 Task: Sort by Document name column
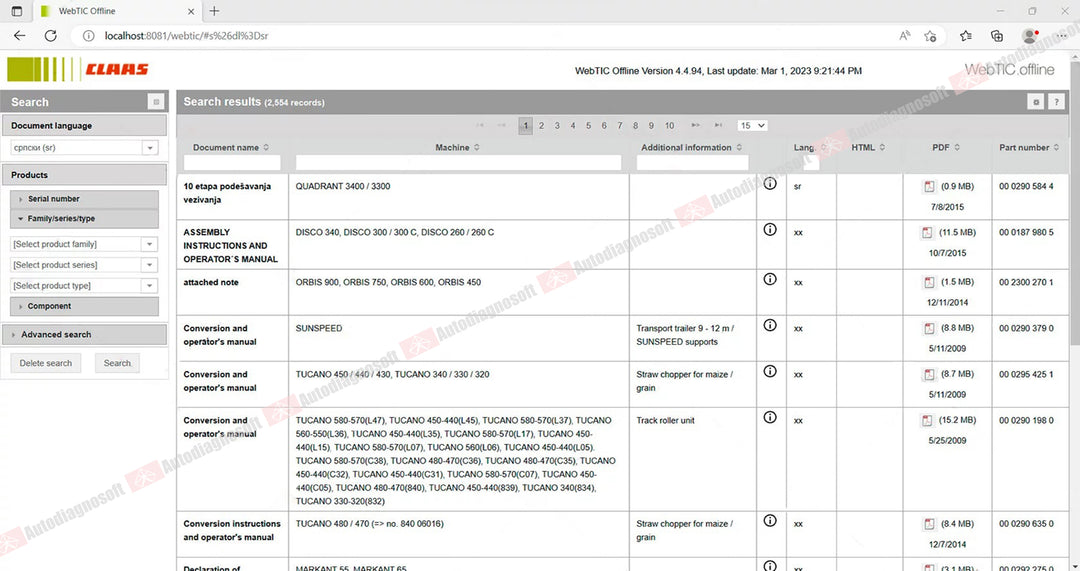231,147
